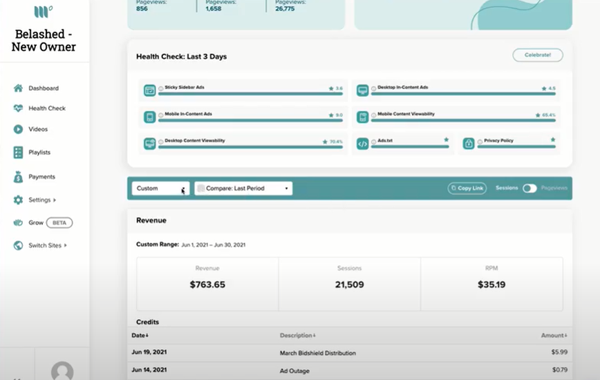Screen dimensions: 600x380
Task: Click the Ads.txt code icon
Action: click(x=362, y=144)
